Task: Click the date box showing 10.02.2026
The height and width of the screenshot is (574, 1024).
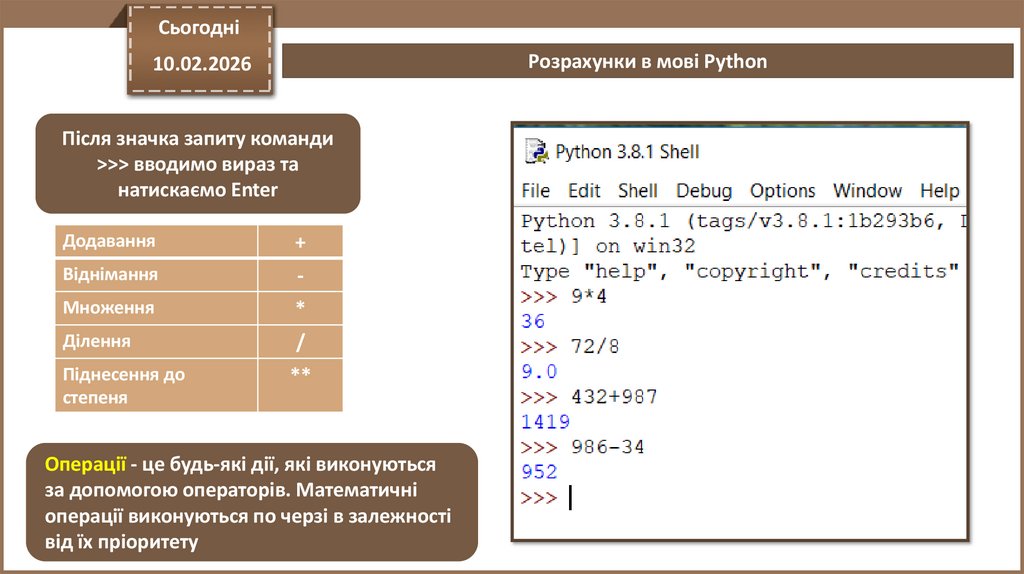Action: 202,64
